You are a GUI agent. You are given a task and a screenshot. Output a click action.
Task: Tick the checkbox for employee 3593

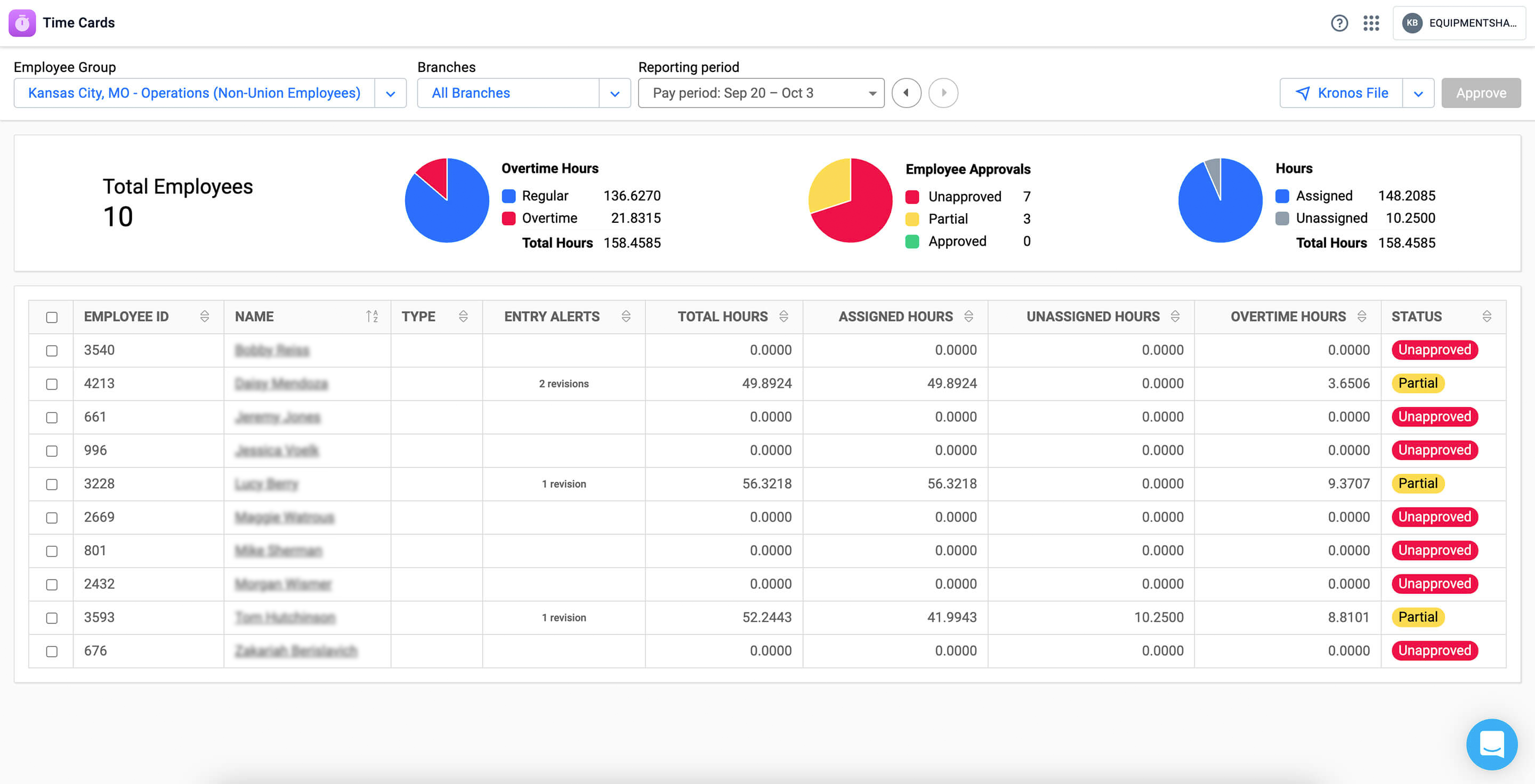(52, 618)
